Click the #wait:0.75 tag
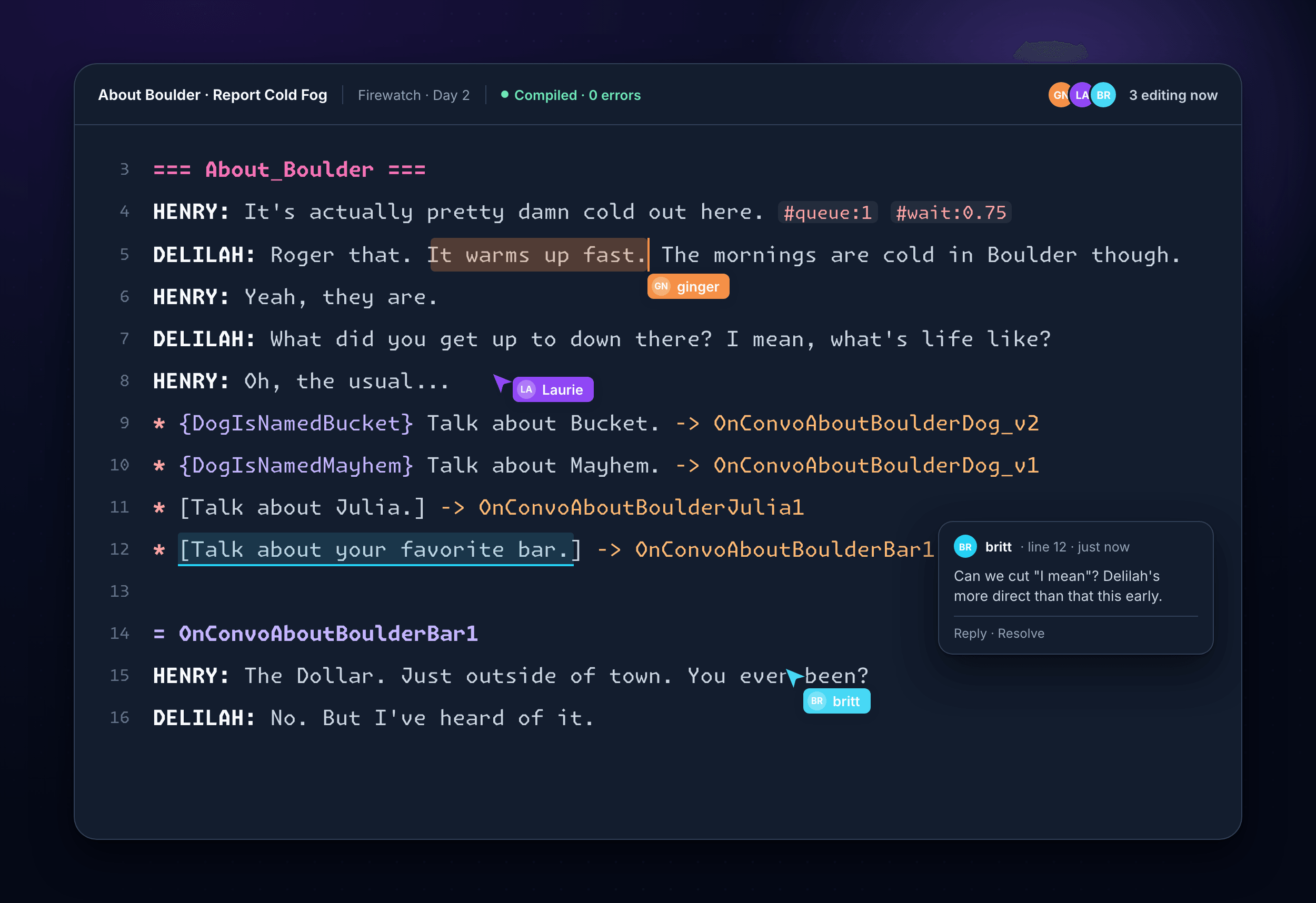The width and height of the screenshot is (1316, 903). [x=951, y=212]
